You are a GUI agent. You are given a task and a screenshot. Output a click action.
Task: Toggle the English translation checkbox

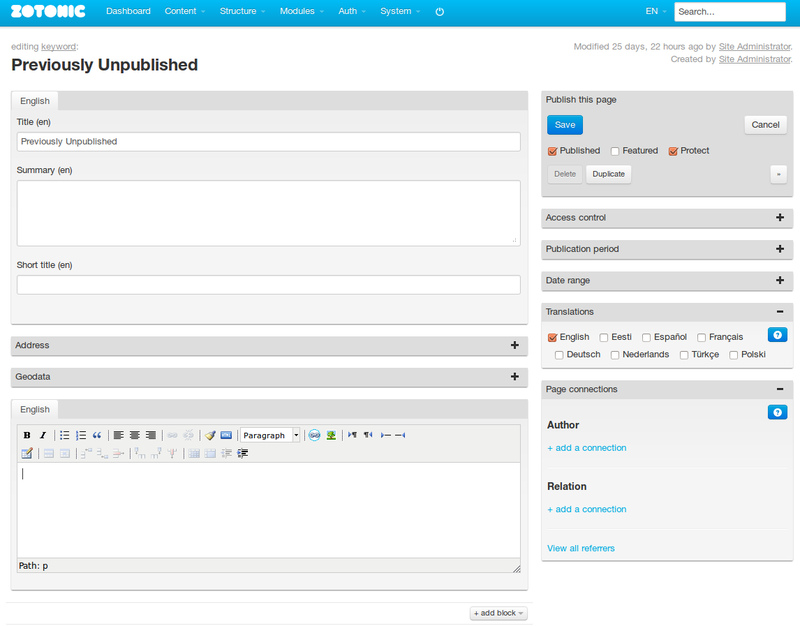click(552, 337)
